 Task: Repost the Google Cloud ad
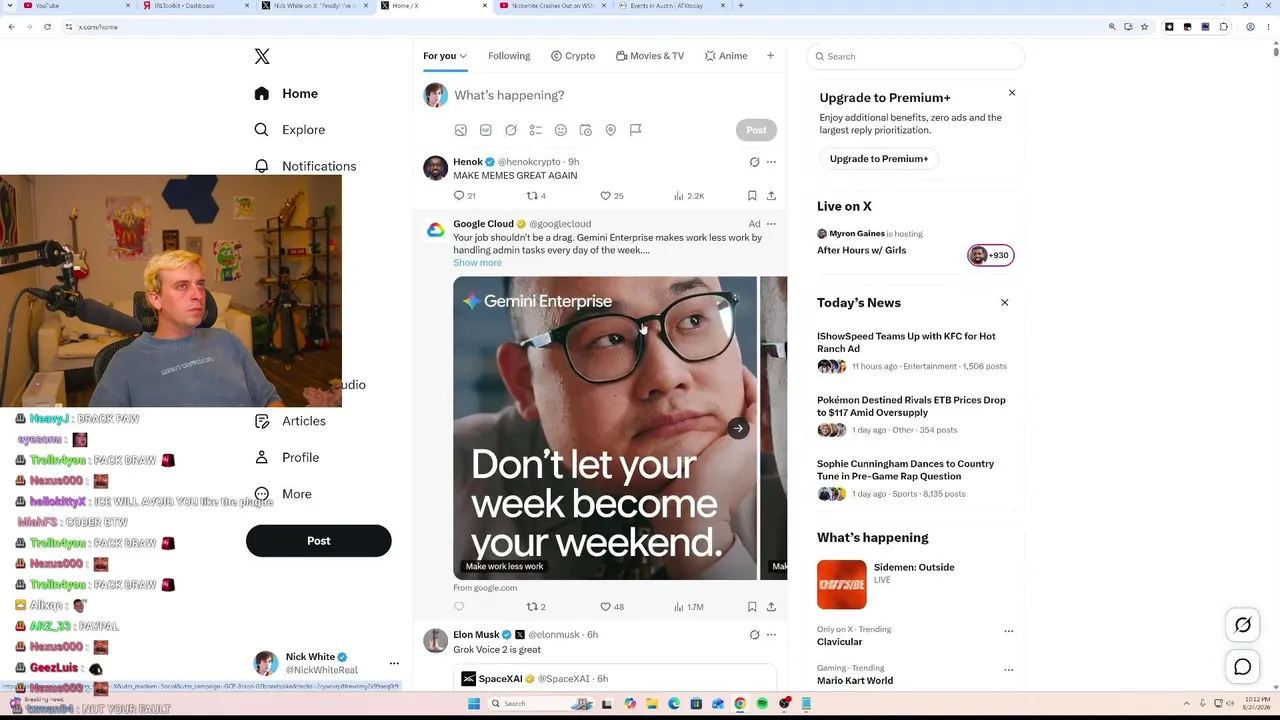click(532, 607)
